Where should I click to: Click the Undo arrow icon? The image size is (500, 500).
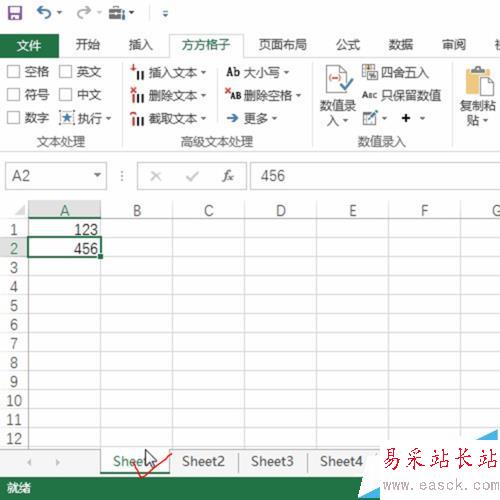click(44, 13)
